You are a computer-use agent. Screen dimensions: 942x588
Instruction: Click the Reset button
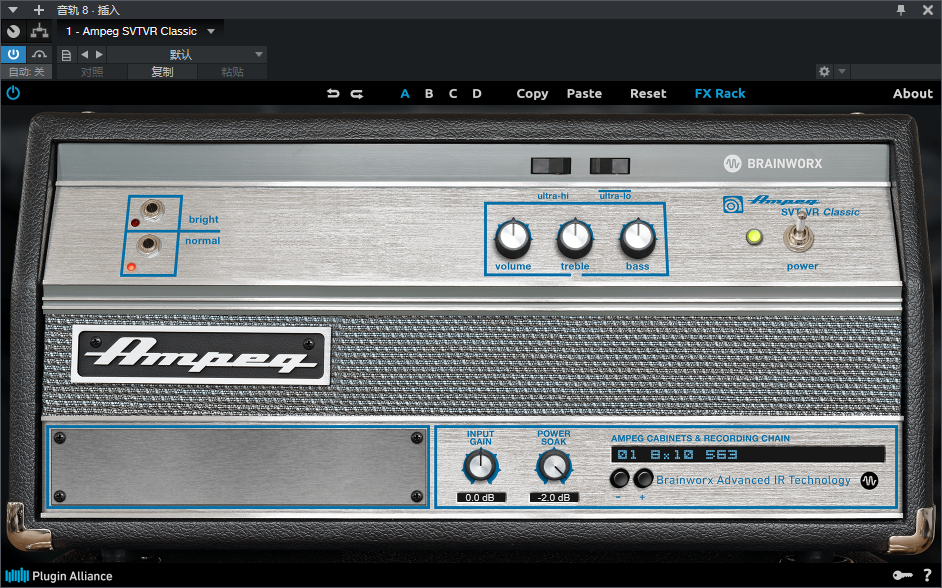point(648,94)
